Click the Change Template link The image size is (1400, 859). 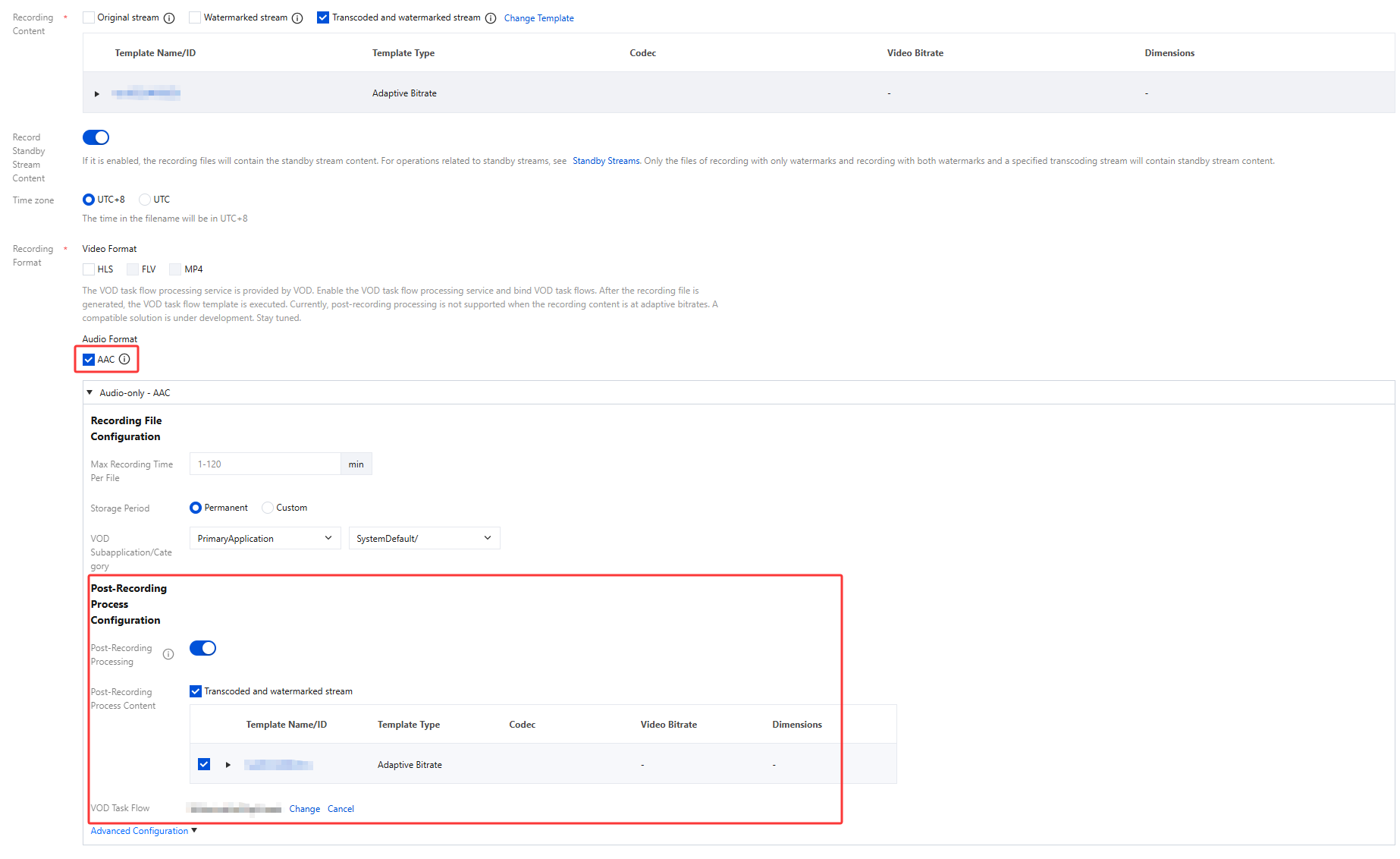pos(538,18)
